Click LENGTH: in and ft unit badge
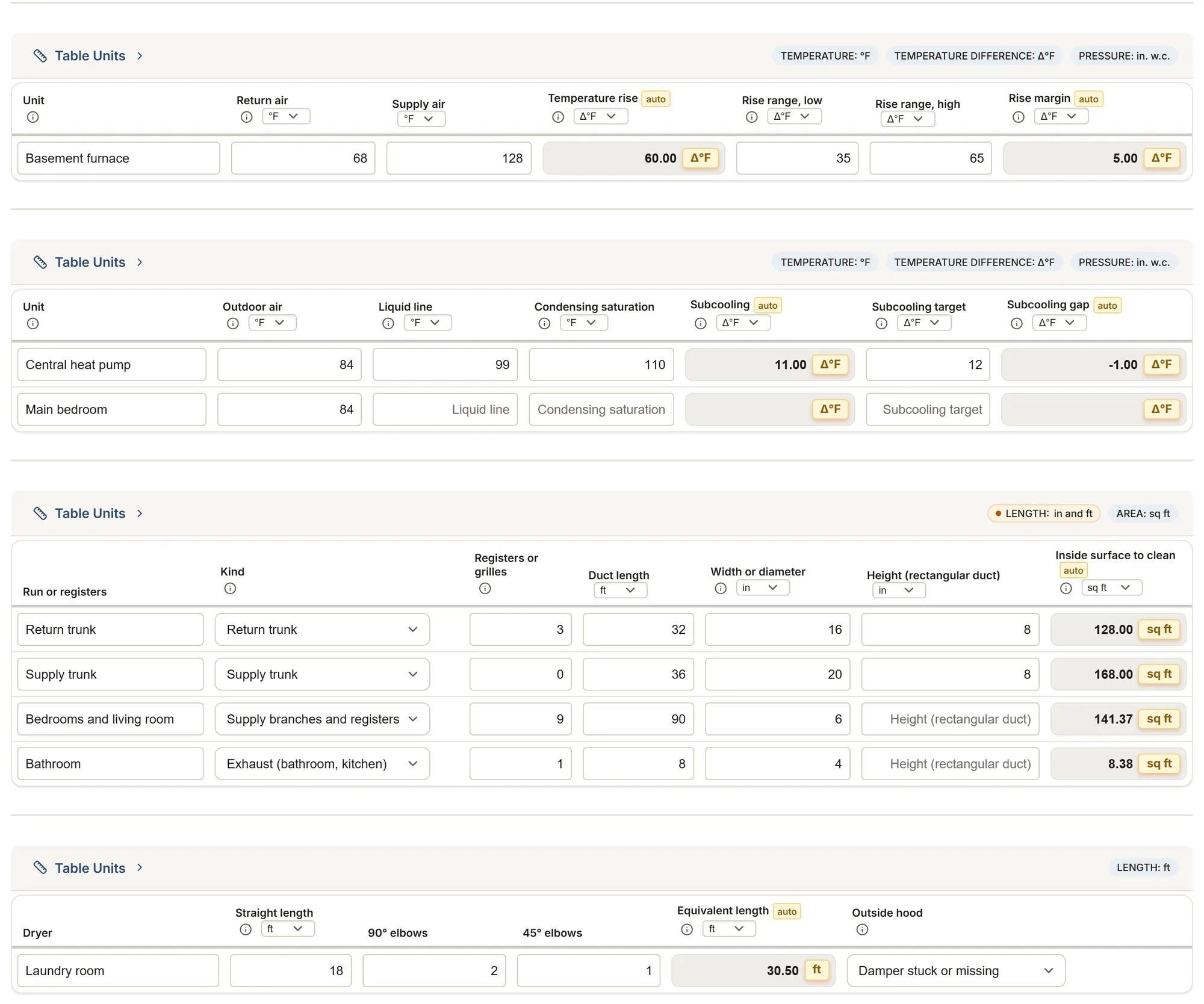The height and width of the screenshot is (1004, 1204). point(1044,513)
